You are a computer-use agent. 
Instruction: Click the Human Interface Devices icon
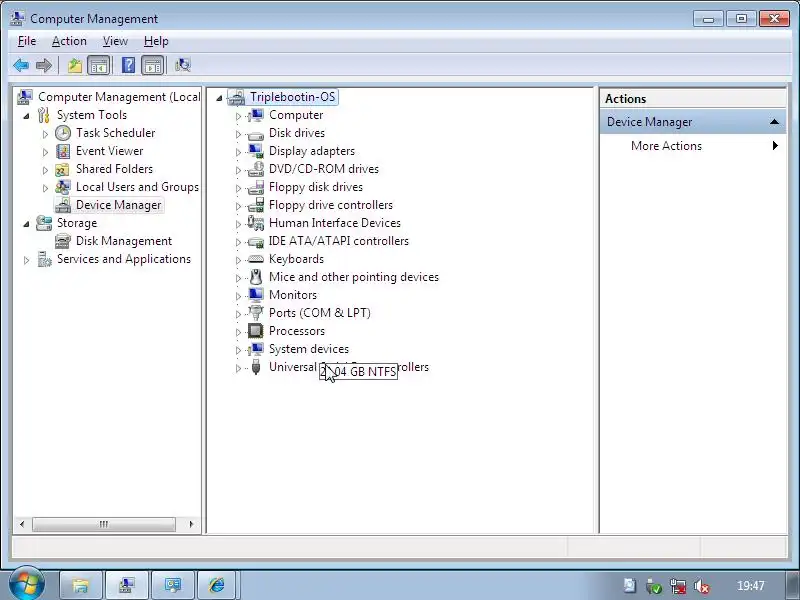tap(255, 223)
